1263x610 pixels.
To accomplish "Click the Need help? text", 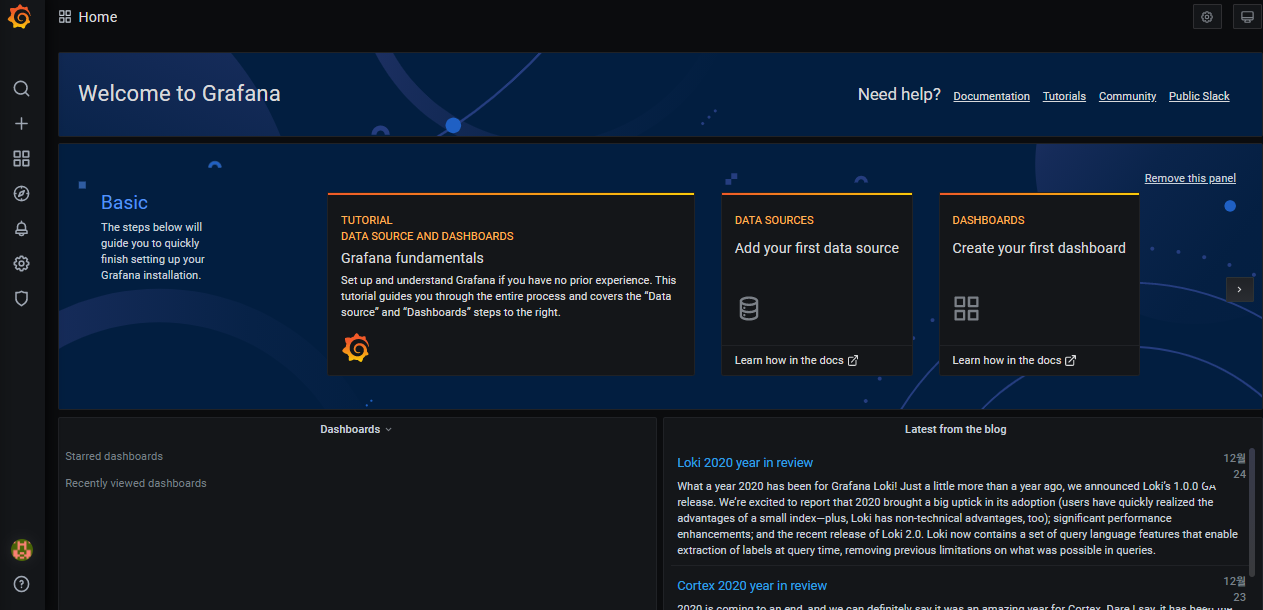I will [x=899, y=95].
